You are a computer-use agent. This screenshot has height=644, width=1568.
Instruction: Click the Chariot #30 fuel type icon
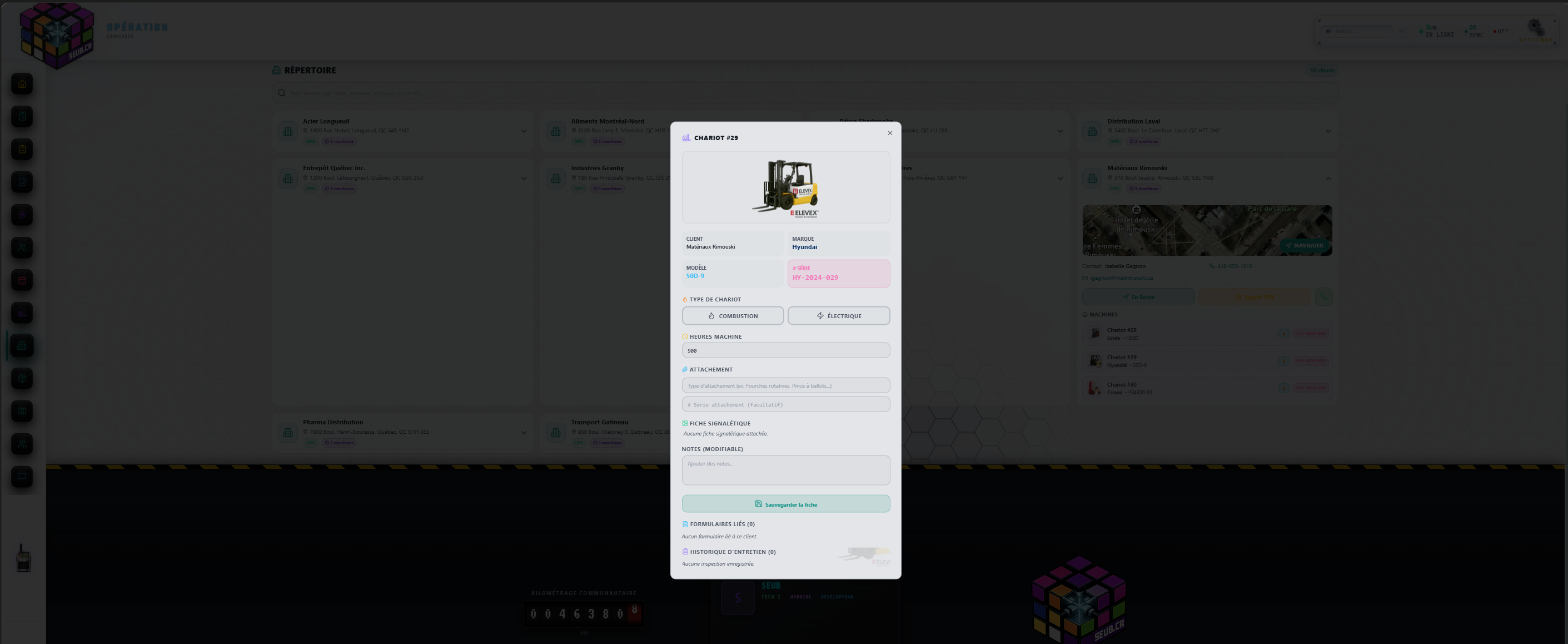pos(1283,388)
